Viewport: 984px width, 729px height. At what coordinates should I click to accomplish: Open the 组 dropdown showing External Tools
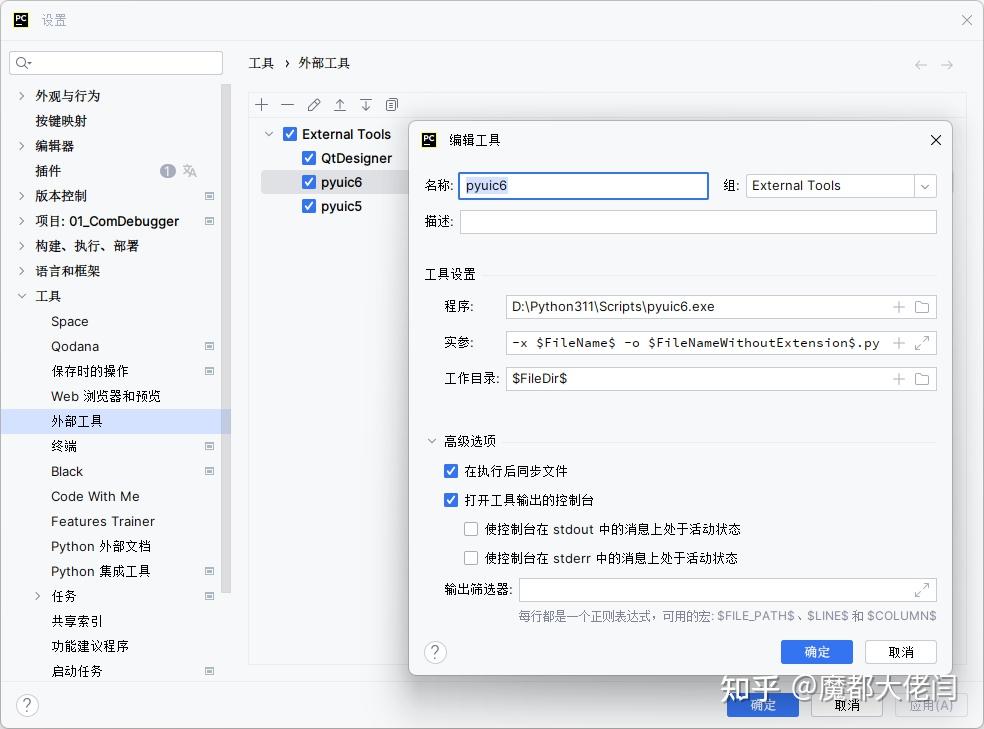[924, 186]
